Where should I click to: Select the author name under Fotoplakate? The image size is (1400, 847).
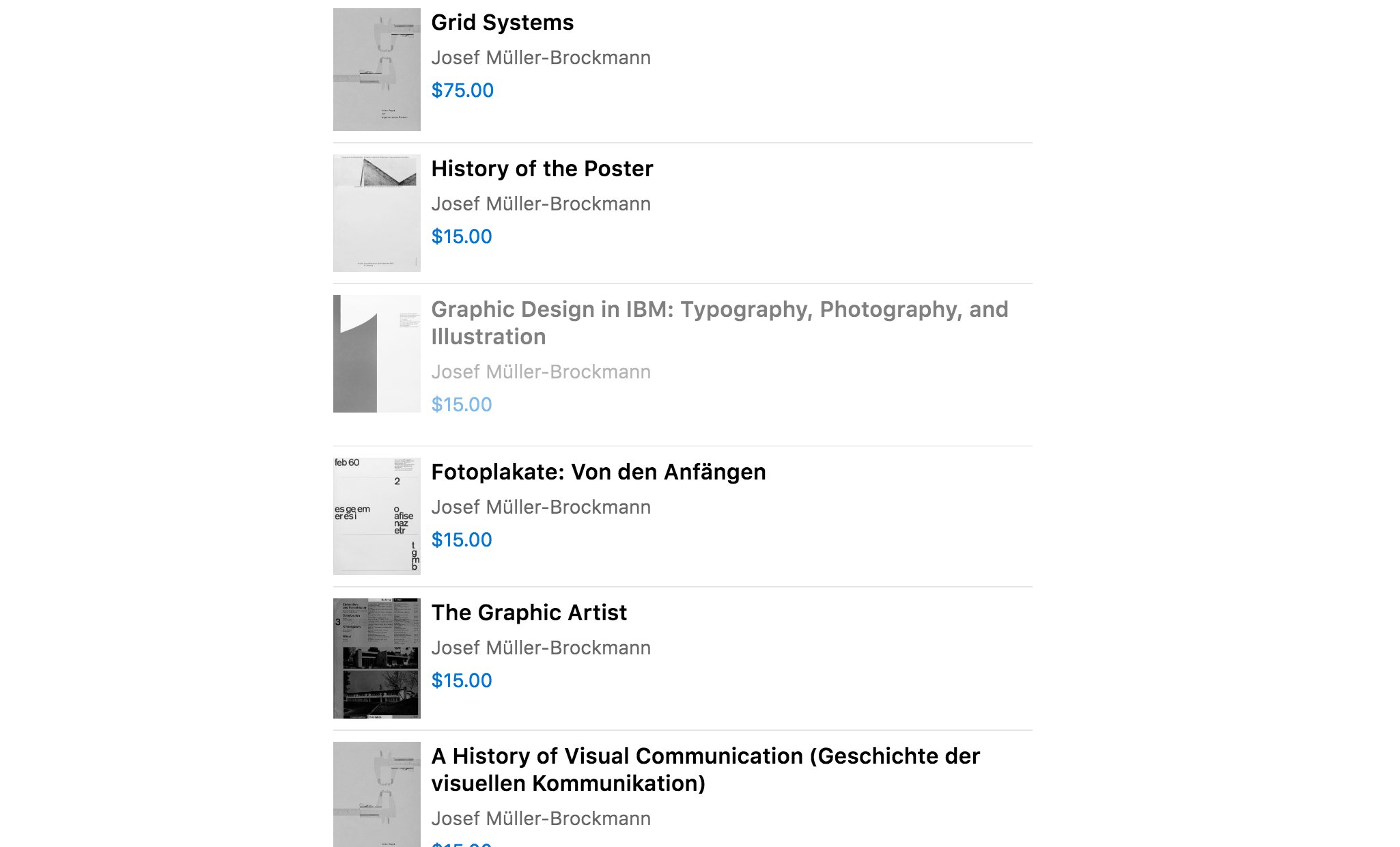pyautogui.click(x=541, y=507)
